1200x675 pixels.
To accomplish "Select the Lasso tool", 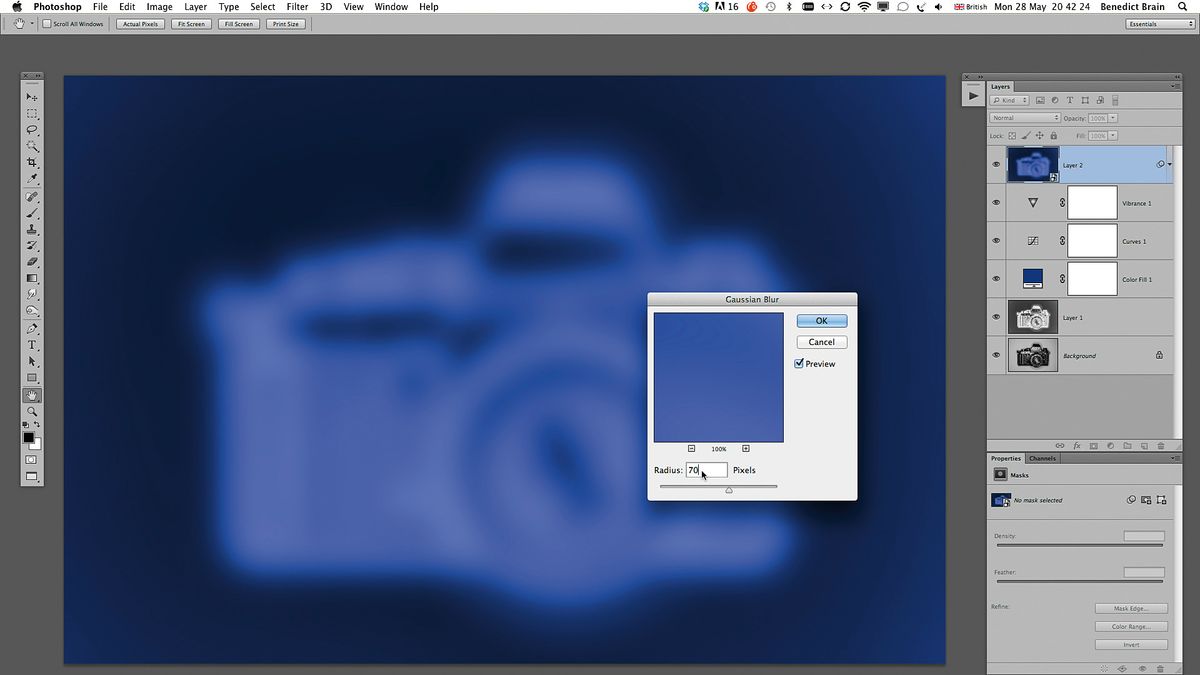I will click(32, 130).
